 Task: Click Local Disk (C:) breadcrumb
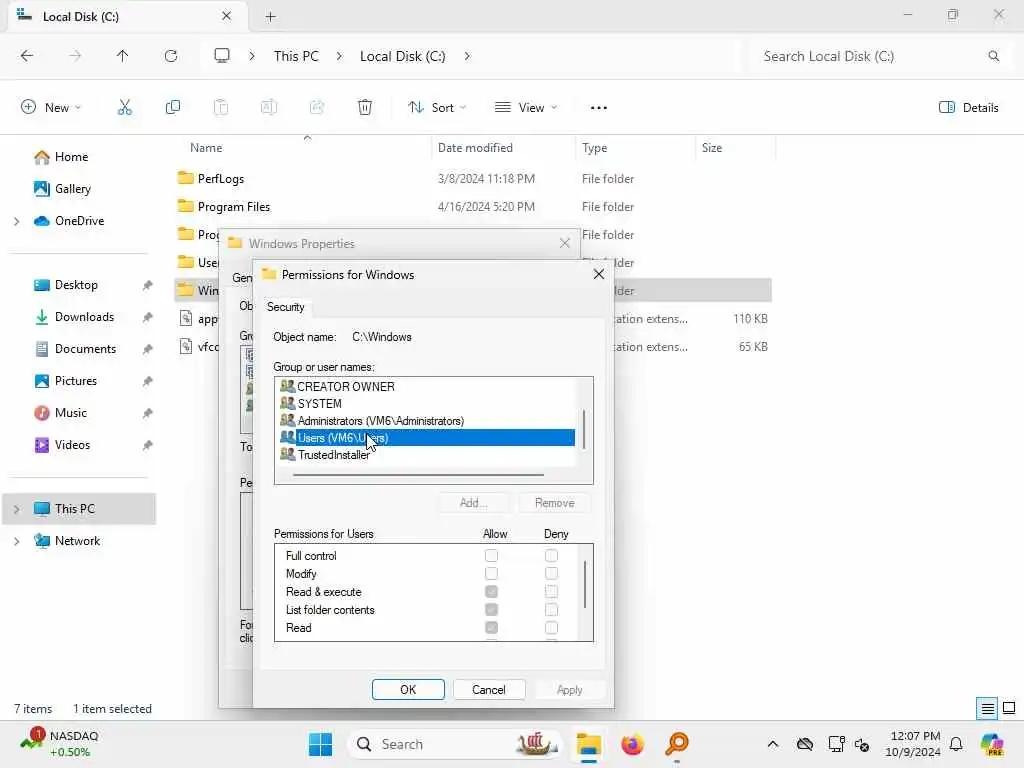click(402, 56)
